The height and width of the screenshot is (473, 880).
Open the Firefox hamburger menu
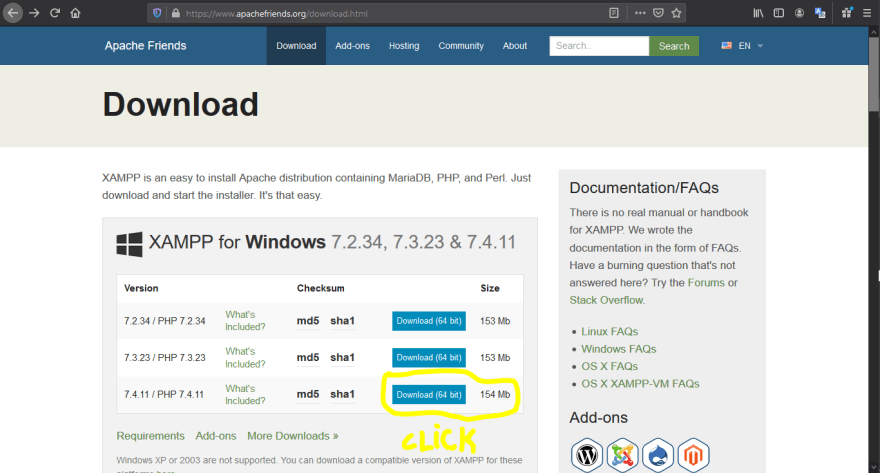(x=867, y=13)
